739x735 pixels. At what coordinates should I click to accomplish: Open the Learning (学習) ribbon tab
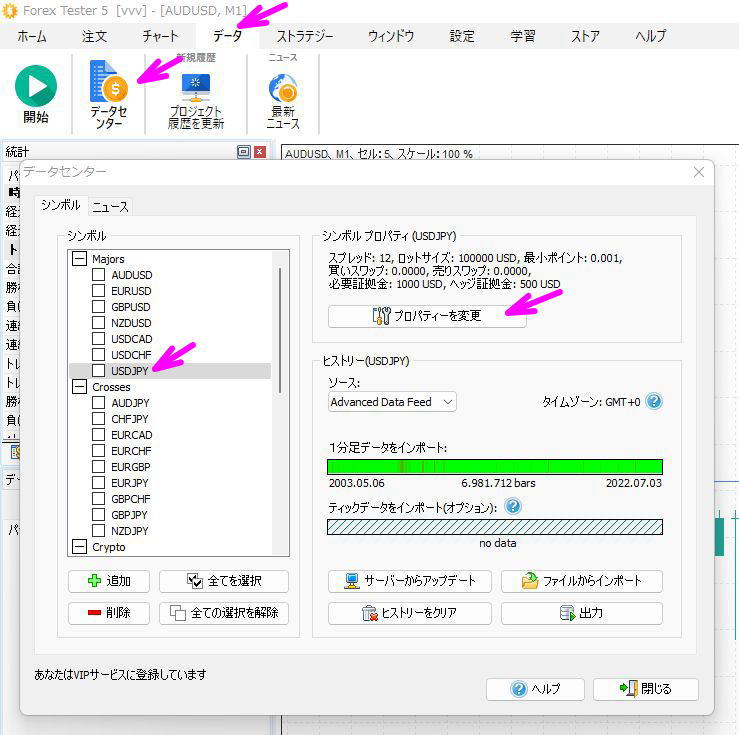tap(523, 36)
